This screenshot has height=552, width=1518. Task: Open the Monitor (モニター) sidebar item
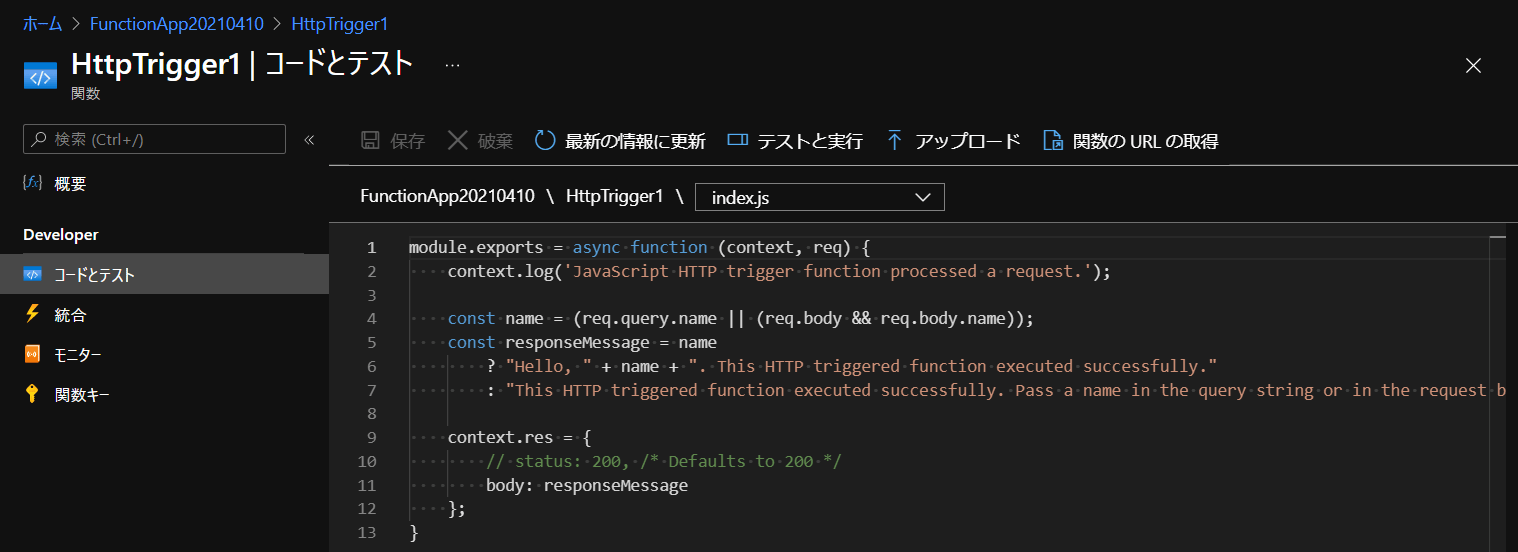click(x=77, y=354)
